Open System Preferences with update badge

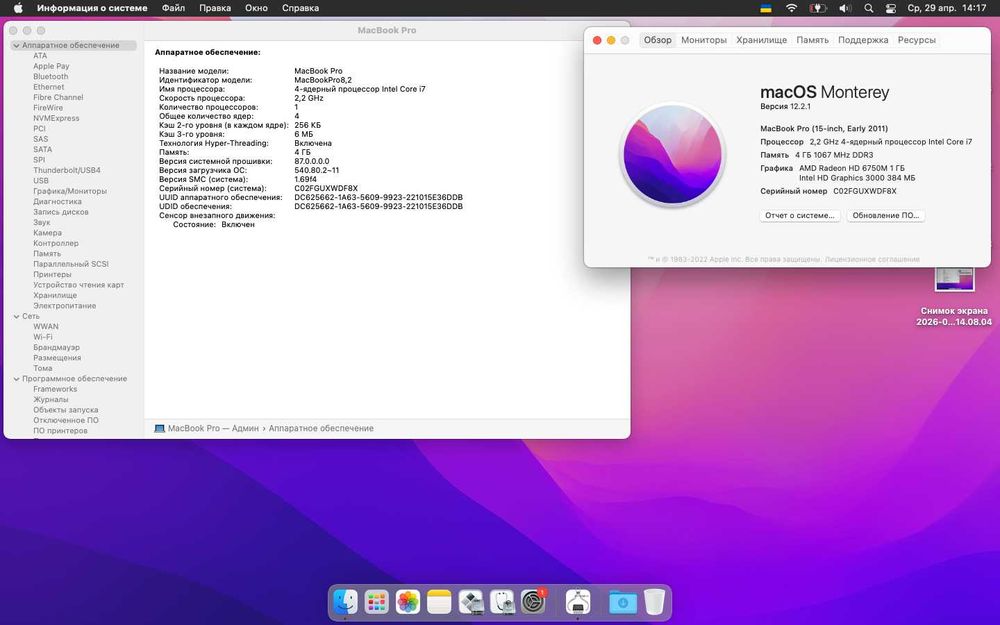[x=533, y=601]
